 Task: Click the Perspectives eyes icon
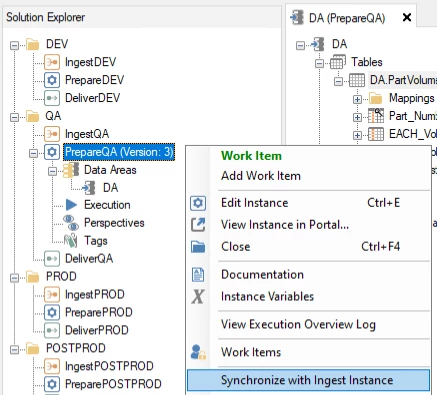pos(71,223)
